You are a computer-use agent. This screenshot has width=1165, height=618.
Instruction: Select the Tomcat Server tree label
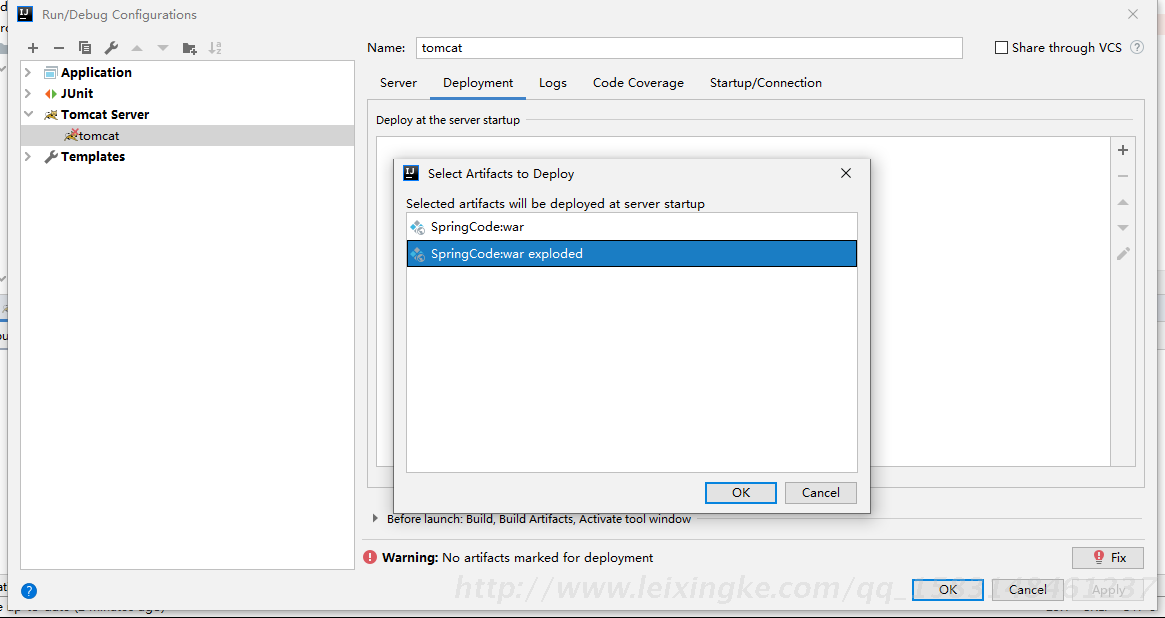[x=105, y=114]
